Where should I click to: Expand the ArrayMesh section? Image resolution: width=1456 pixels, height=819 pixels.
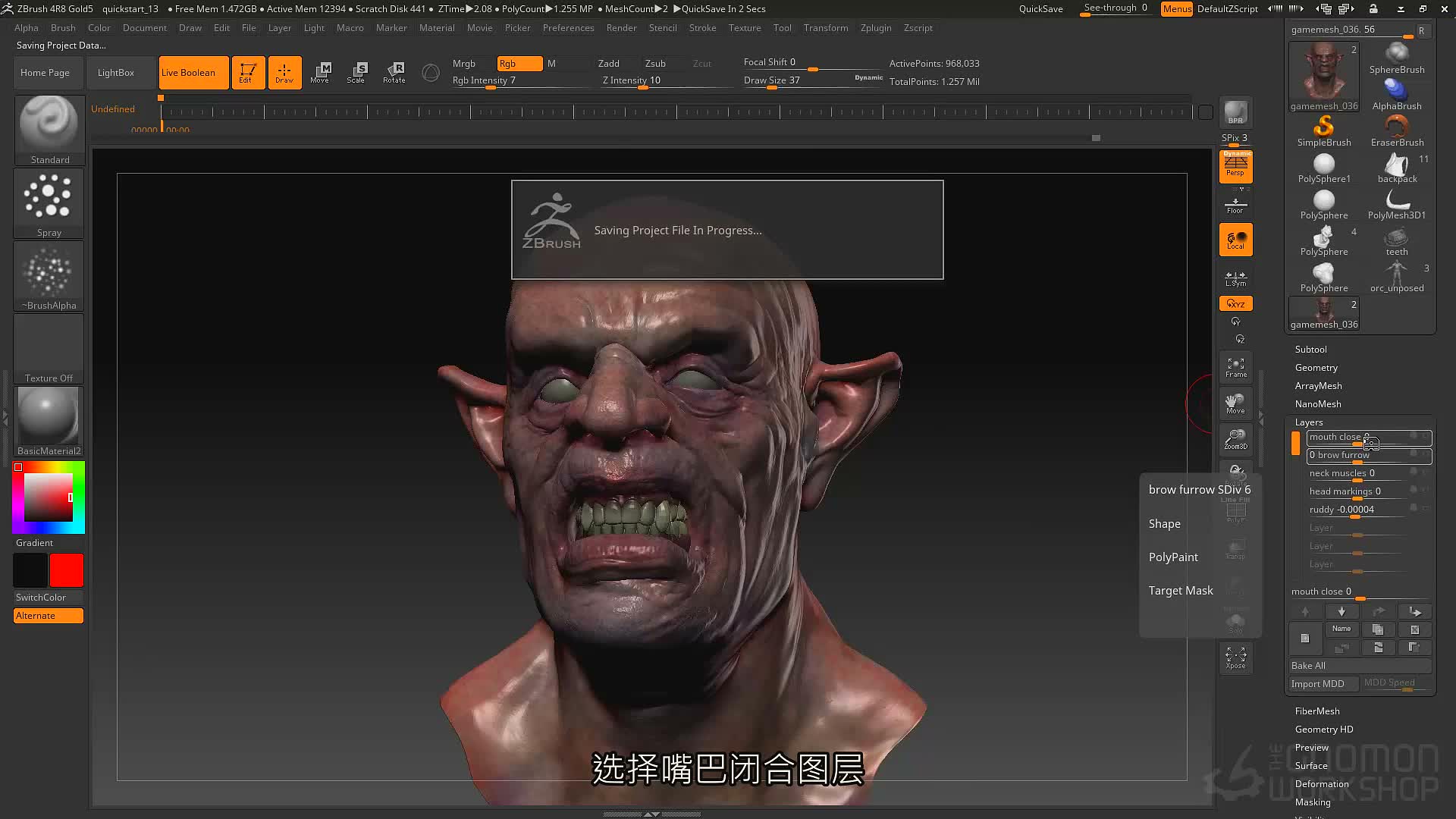point(1318,386)
